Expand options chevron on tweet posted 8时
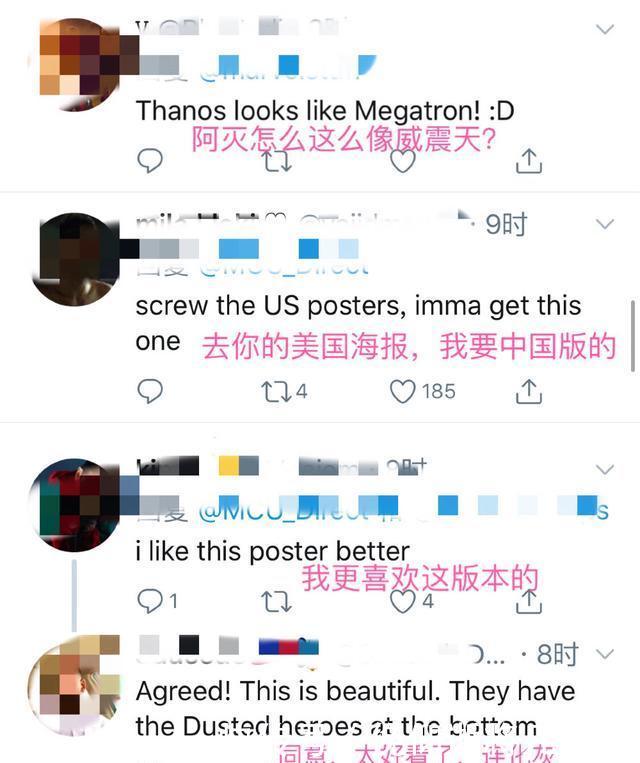Screen dimensions: 640x763 pyautogui.click(x=605, y=654)
